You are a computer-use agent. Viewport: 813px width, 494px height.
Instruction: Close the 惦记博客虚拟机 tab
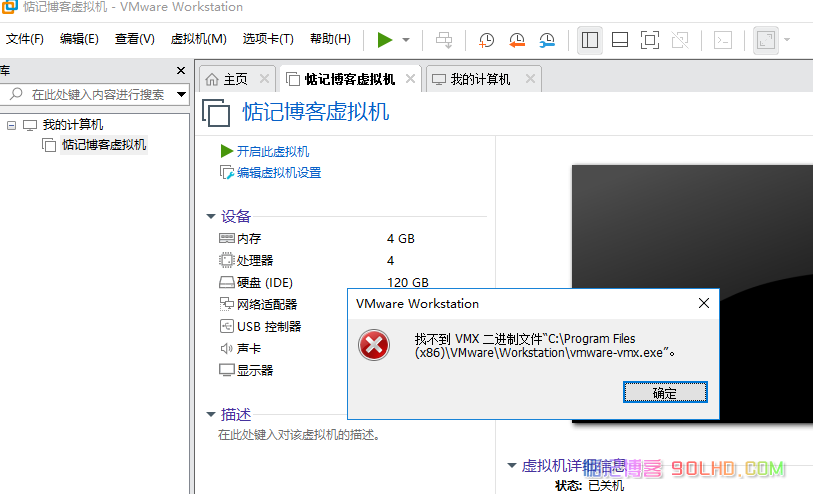tap(410, 79)
